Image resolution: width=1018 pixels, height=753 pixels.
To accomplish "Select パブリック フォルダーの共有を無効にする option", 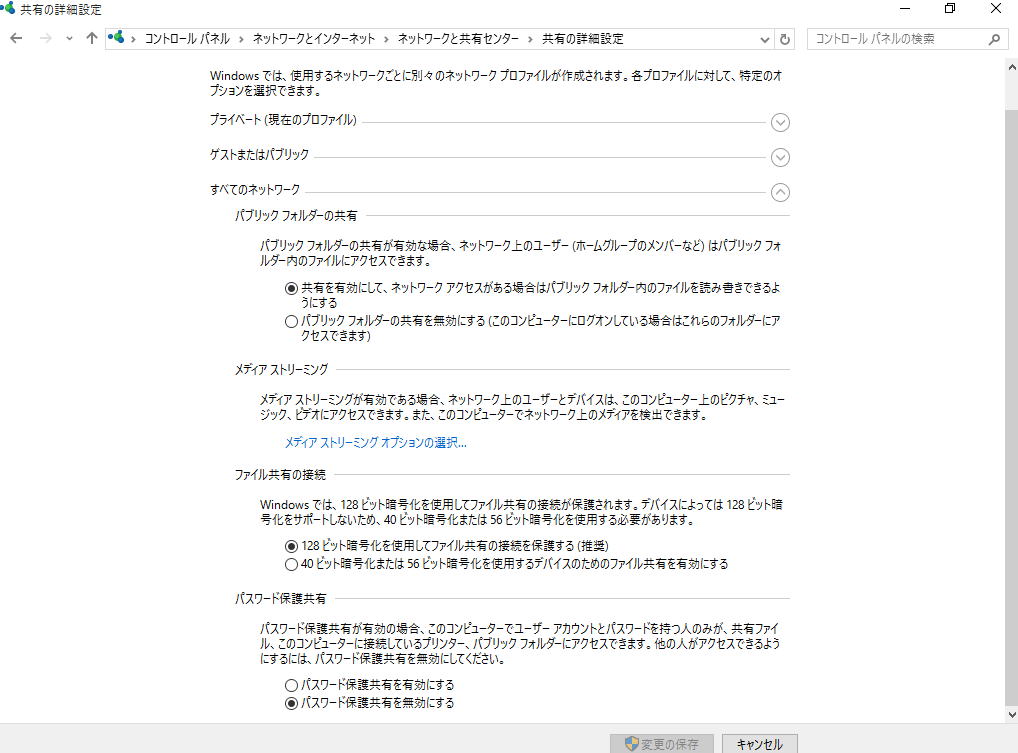I will [x=292, y=321].
